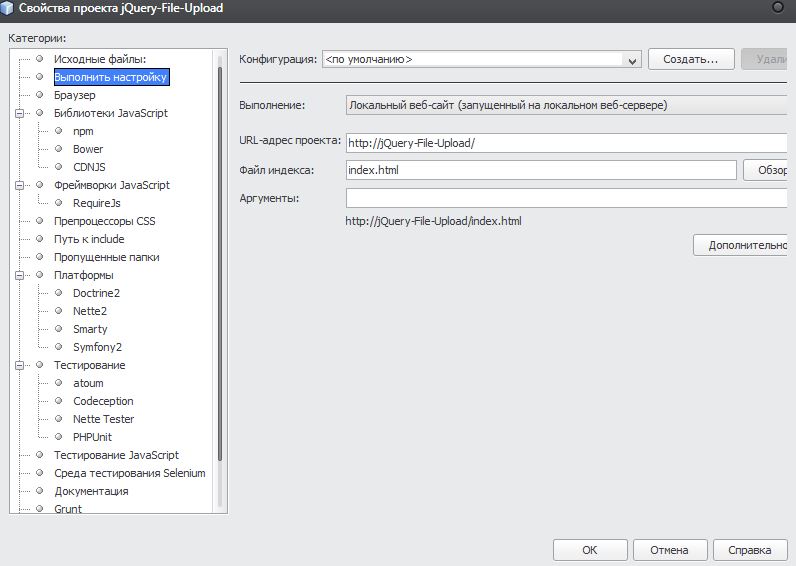Select RequireJs under Фреймворки JavaScript
Viewport: 796px width, 566px height.
(x=96, y=203)
